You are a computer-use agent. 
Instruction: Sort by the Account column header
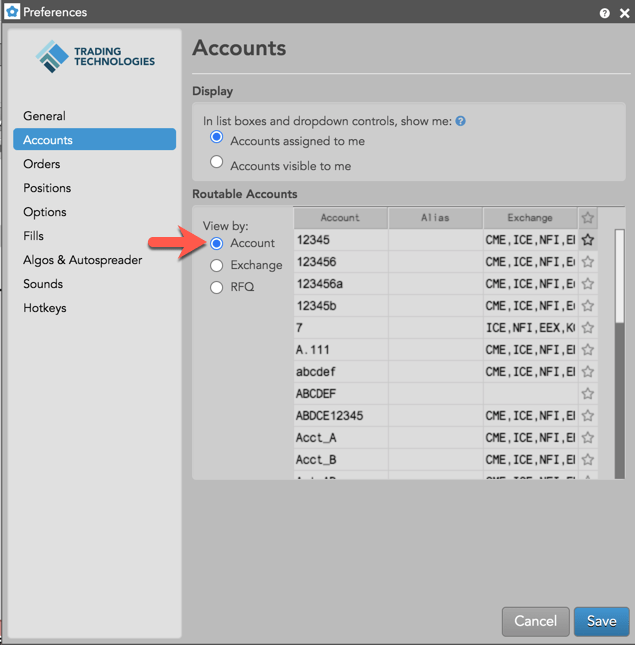pos(340,218)
